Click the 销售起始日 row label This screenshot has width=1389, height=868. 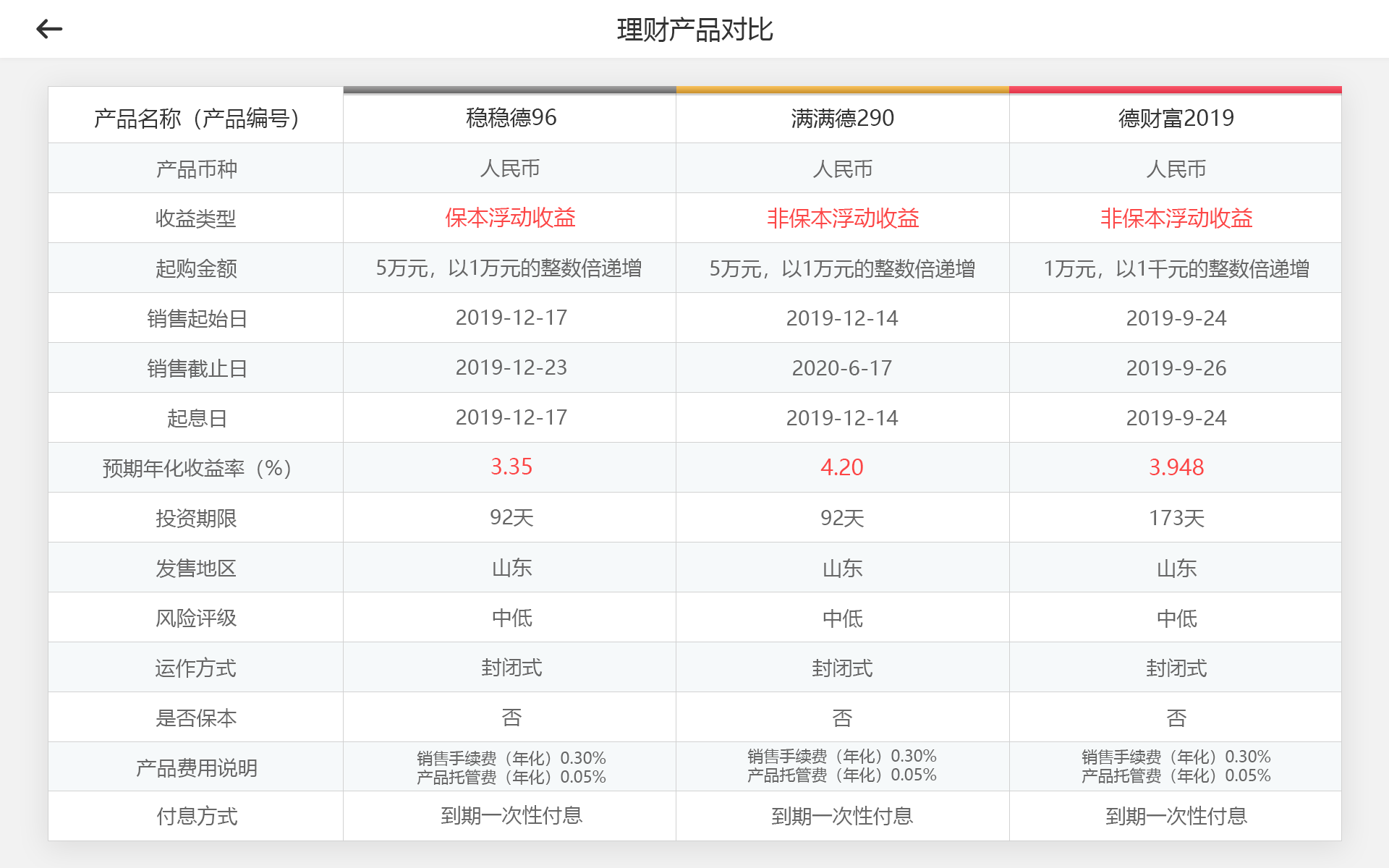(197, 318)
